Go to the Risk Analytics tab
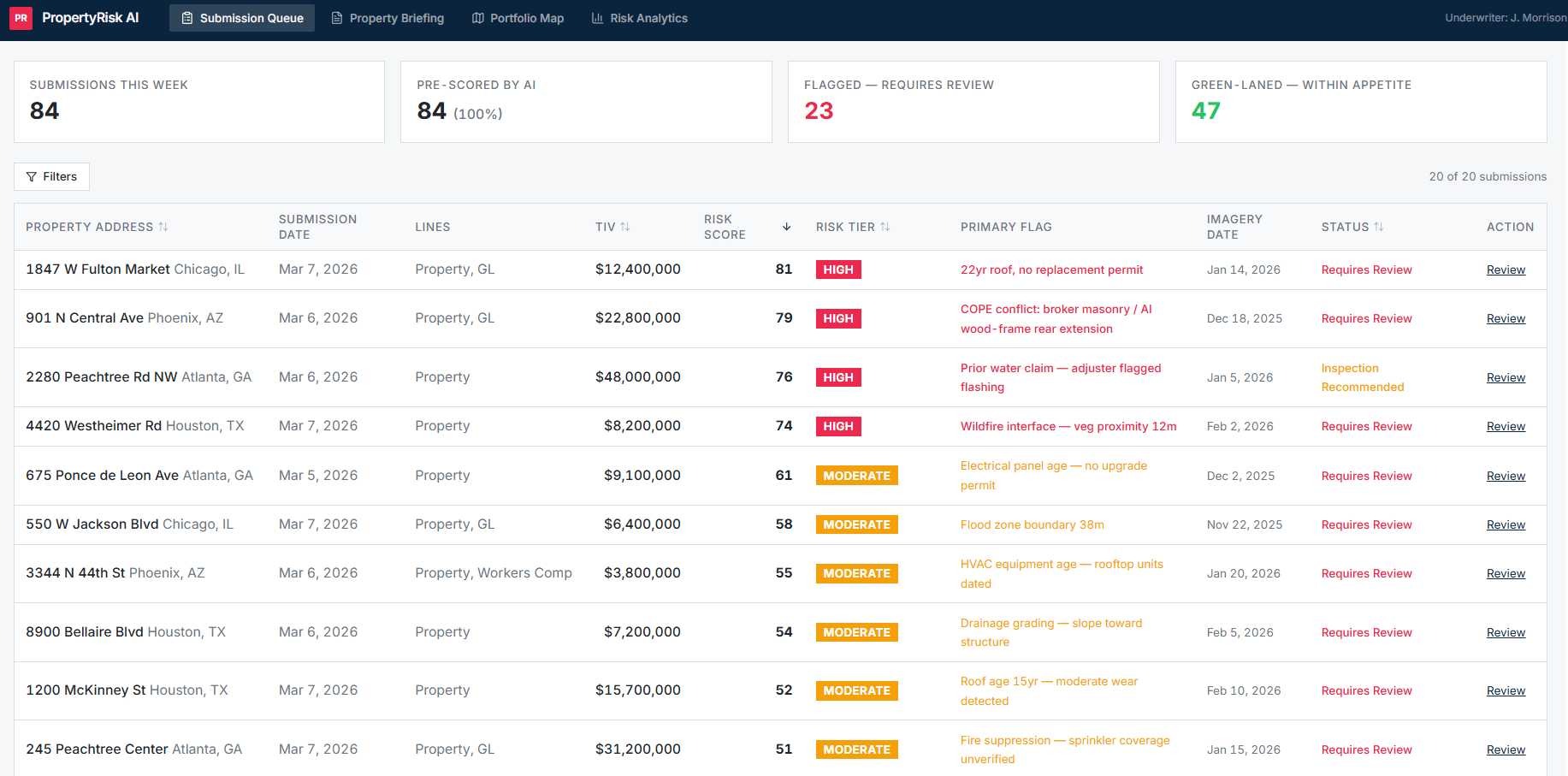 639,18
